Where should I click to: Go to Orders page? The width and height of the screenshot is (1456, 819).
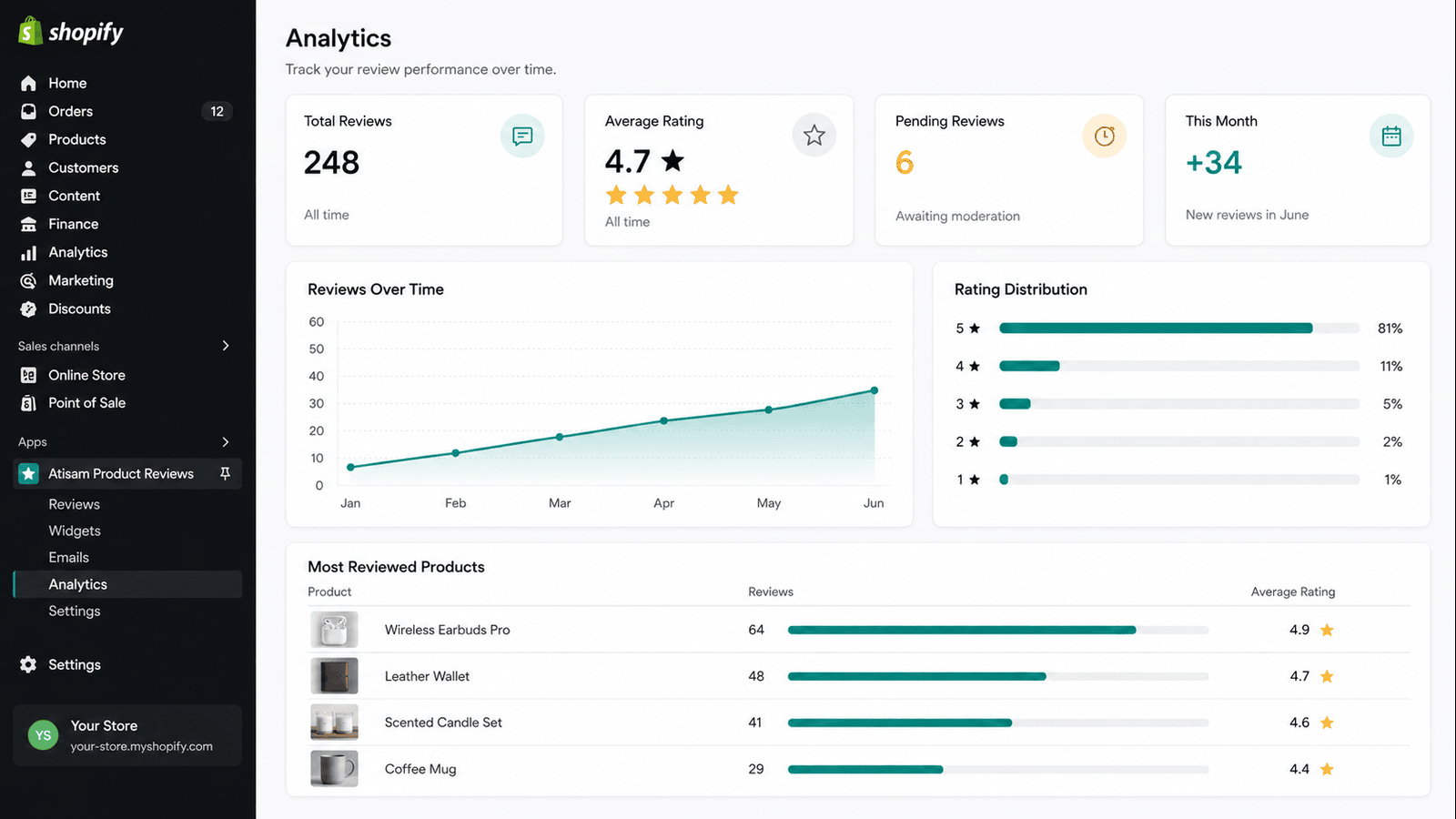click(x=71, y=111)
